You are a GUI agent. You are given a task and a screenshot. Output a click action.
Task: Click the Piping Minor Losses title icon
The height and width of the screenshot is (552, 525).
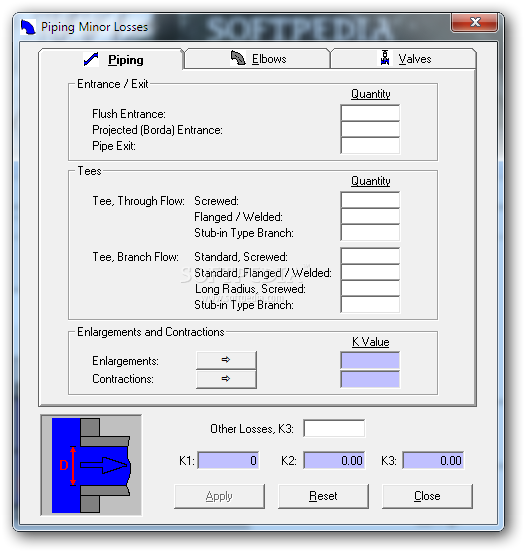click(x=28, y=27)
